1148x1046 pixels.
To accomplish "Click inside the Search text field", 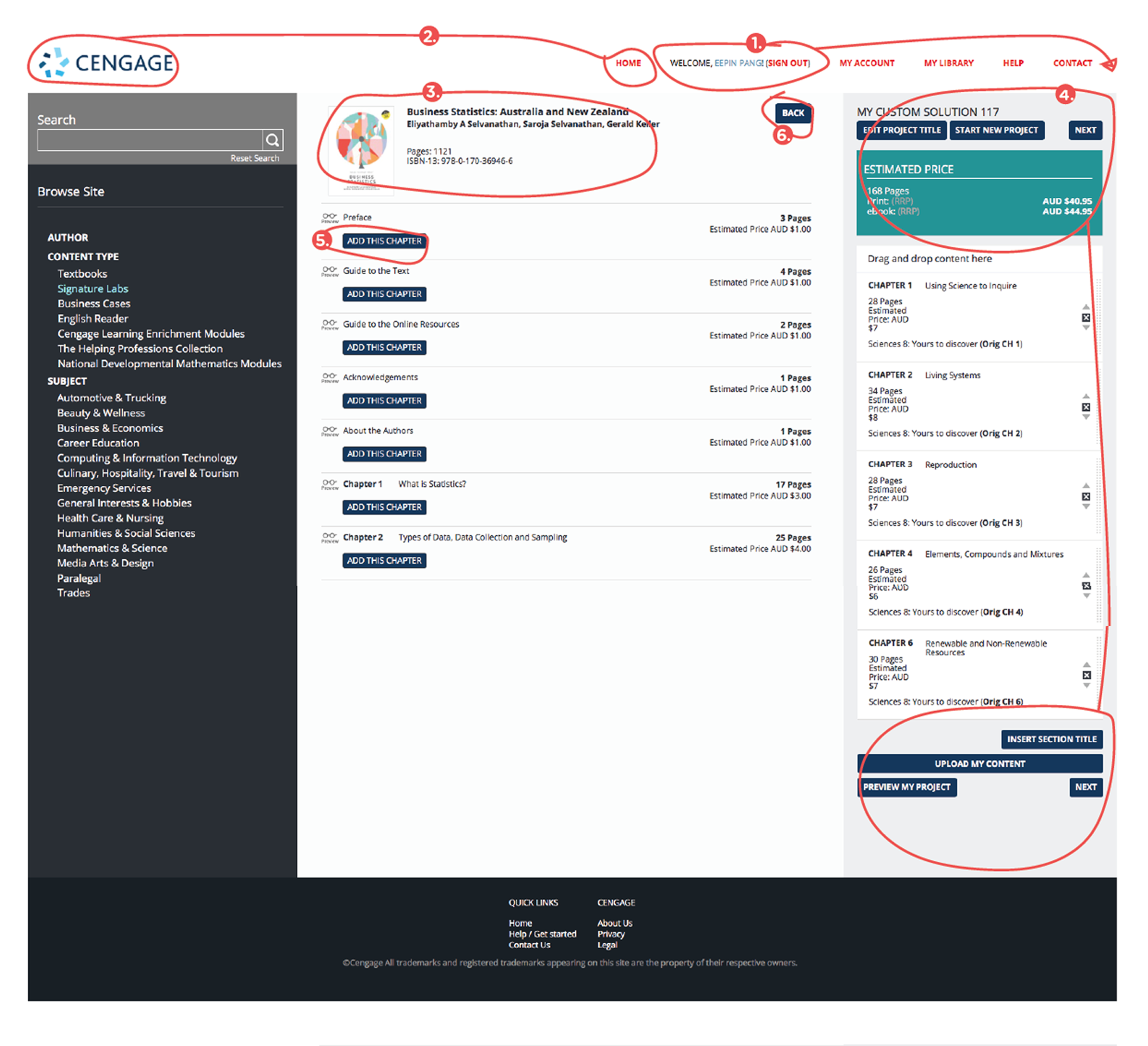I will tap(149, 139).
